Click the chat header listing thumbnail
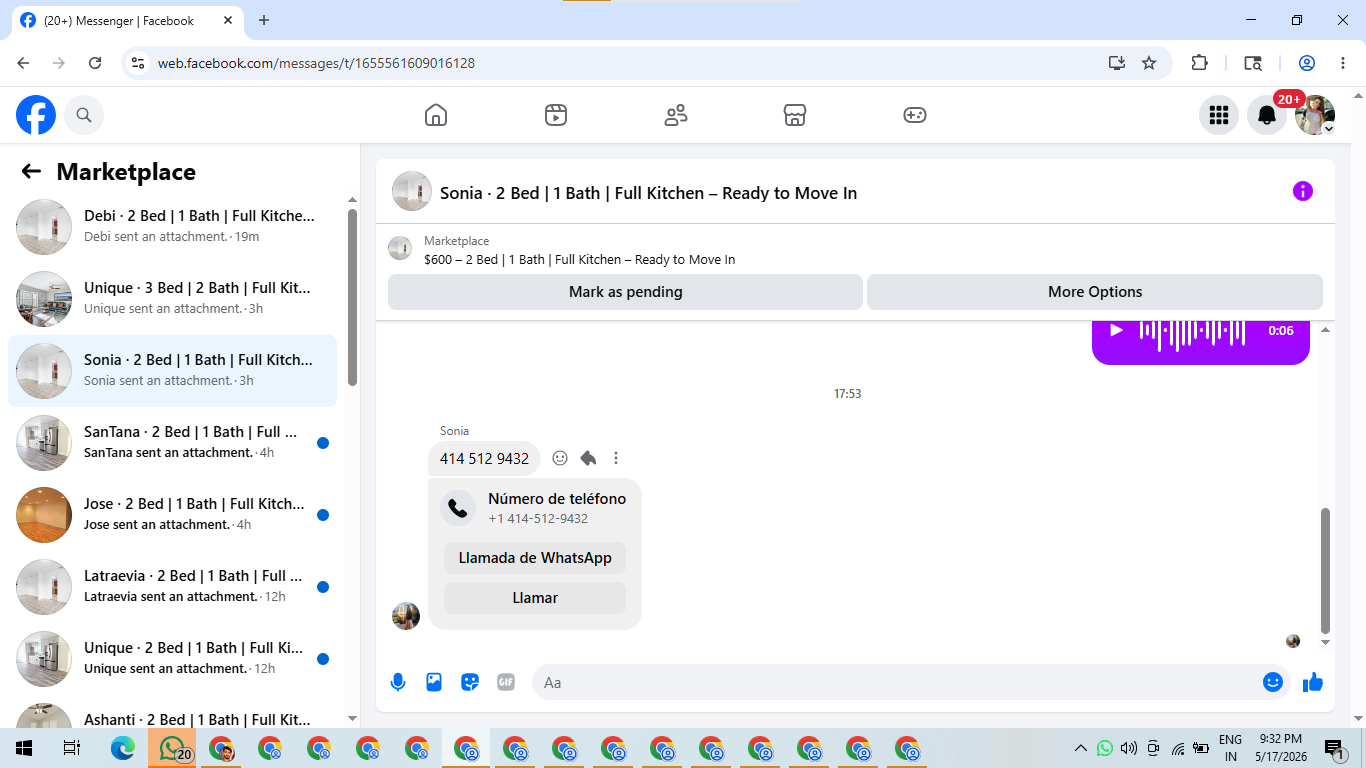 click(x=412, y=191)
